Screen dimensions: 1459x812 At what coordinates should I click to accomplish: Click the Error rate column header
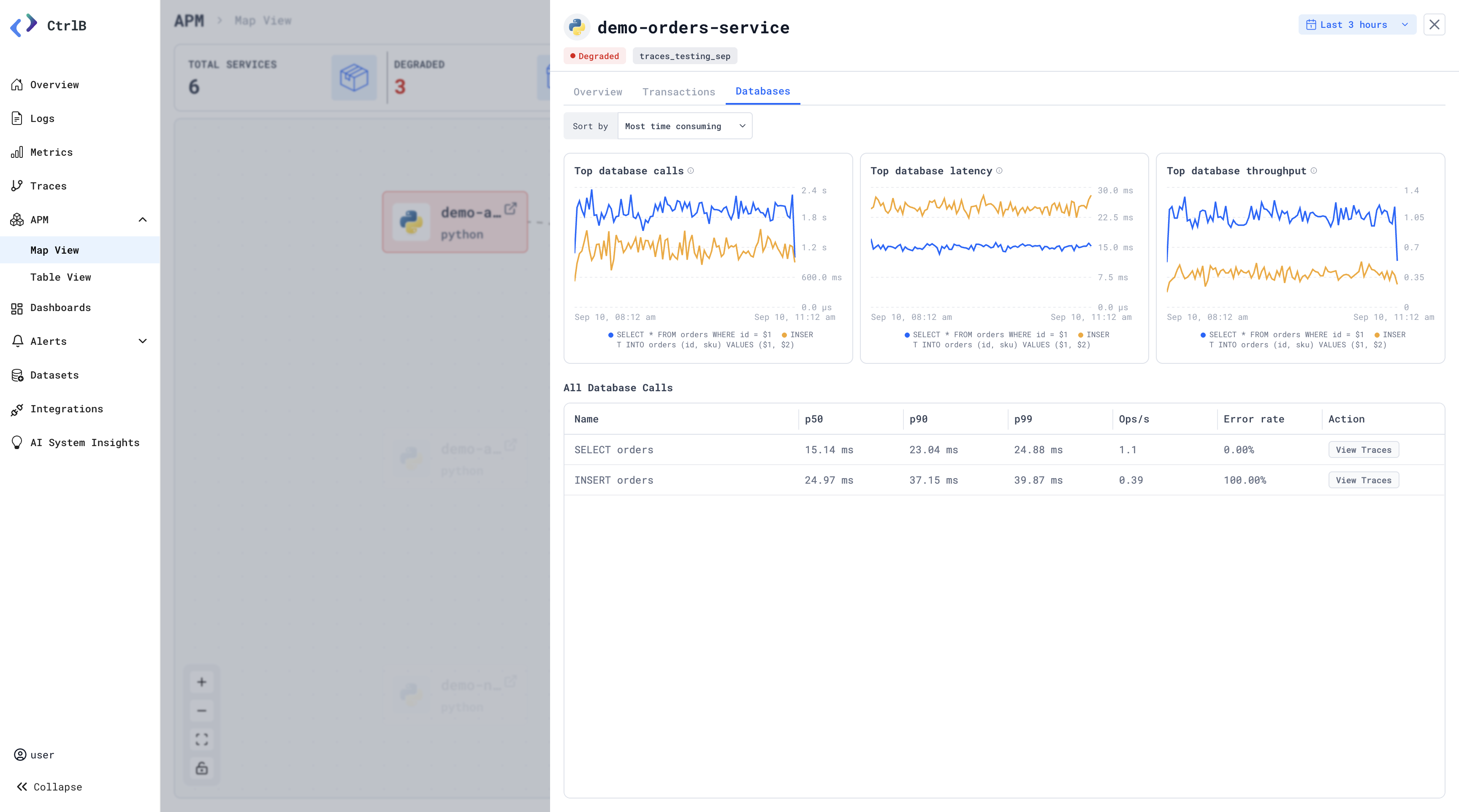tap(1253, 419)
